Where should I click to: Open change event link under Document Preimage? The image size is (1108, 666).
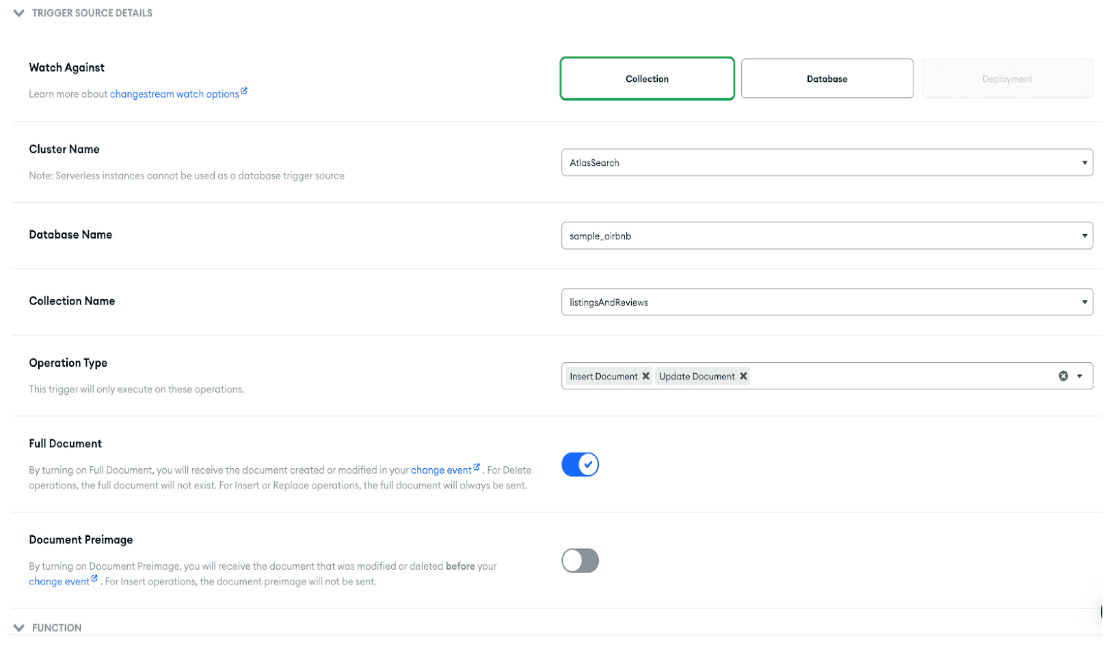pyautogui.click(x=59, y=582)
